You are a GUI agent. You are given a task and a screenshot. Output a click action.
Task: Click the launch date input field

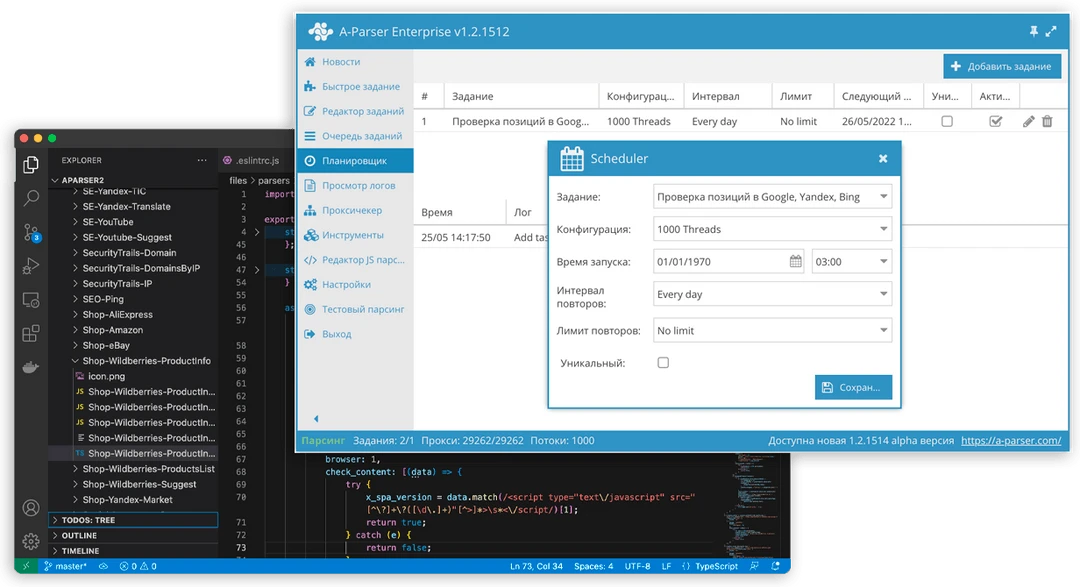720,262
